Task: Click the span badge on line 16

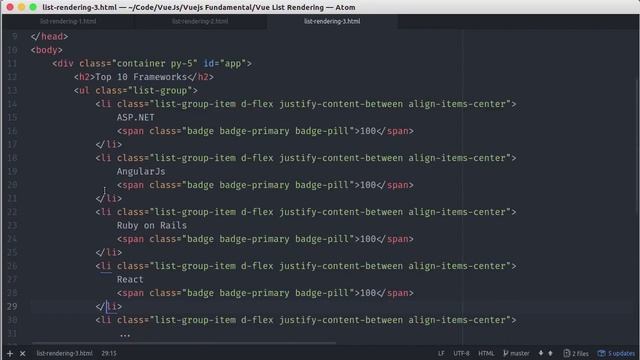Action: (265, 131)
